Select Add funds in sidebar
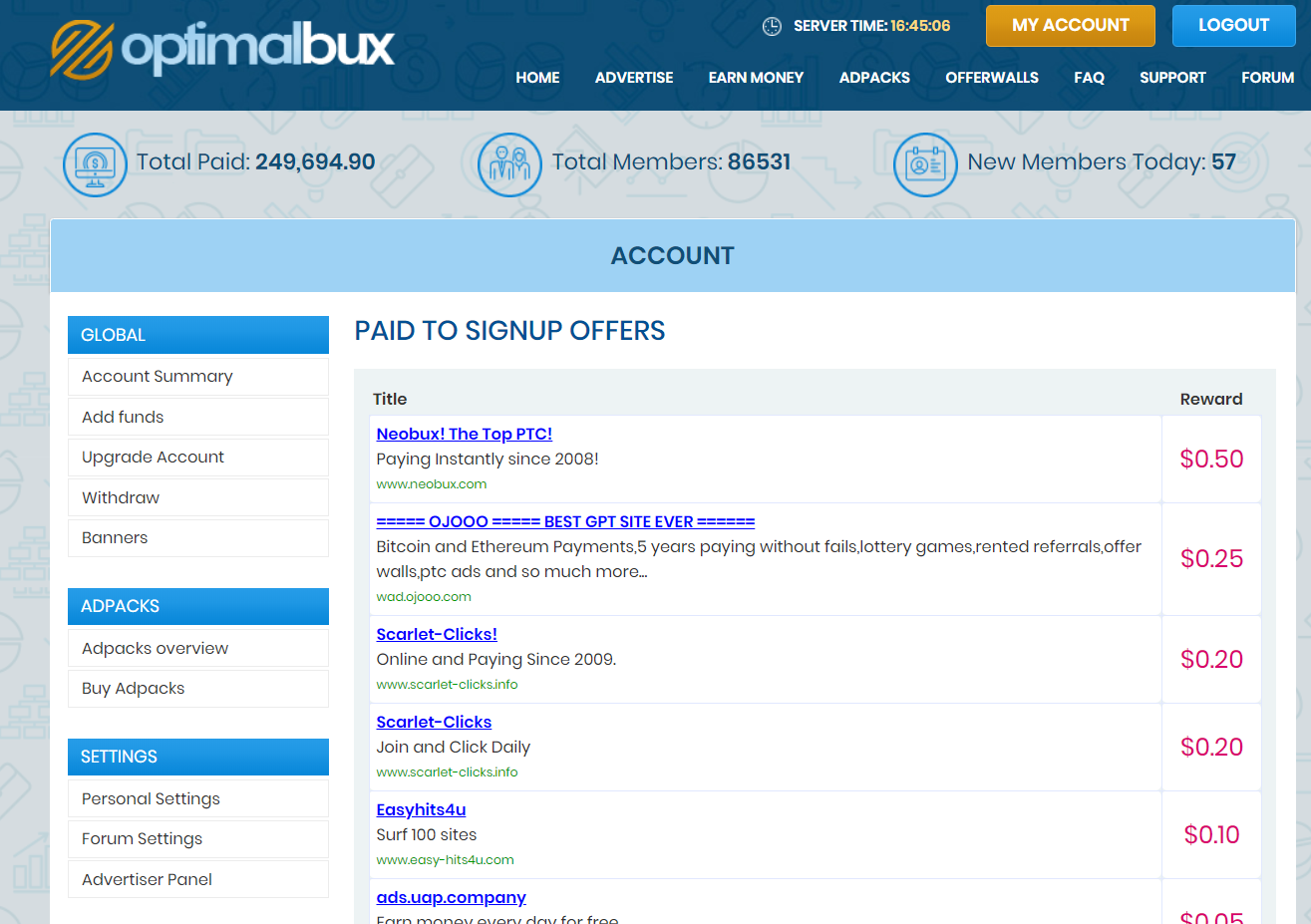This screenshot has width=1311, height=924. pos(198,417)
